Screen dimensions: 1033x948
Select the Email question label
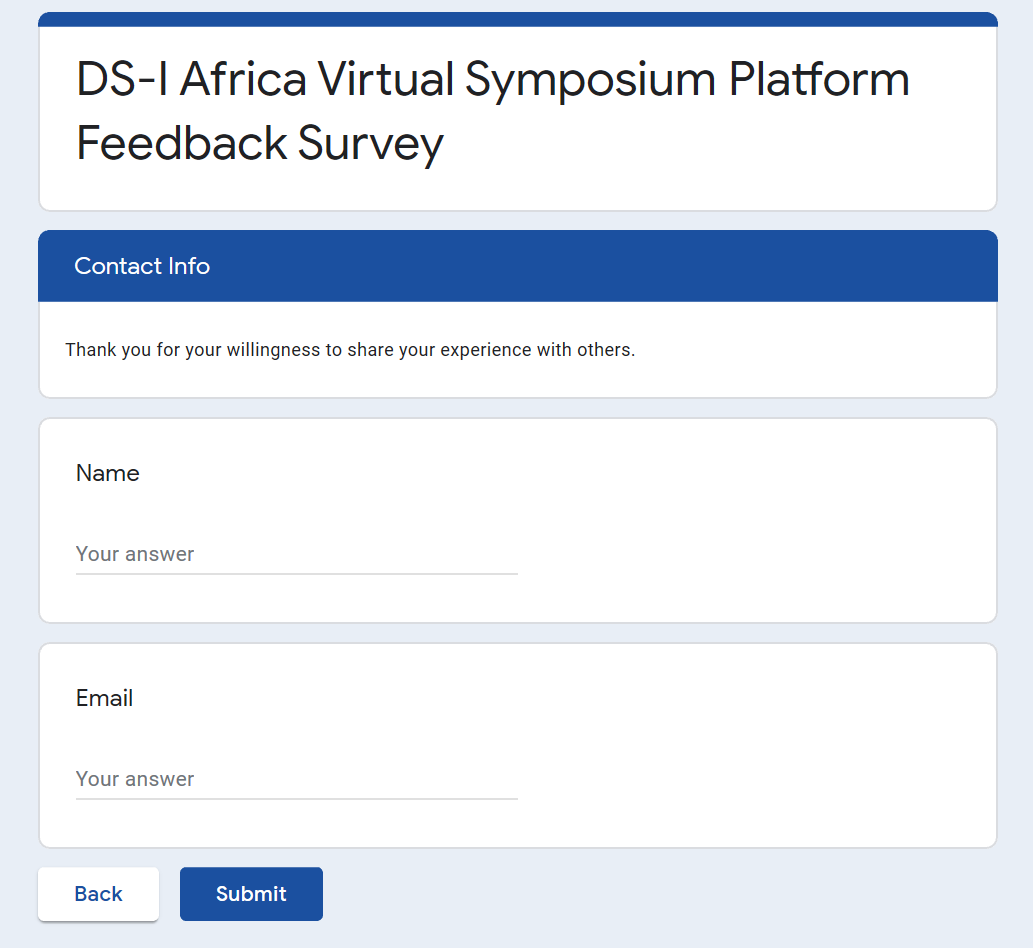coord(105,698)
